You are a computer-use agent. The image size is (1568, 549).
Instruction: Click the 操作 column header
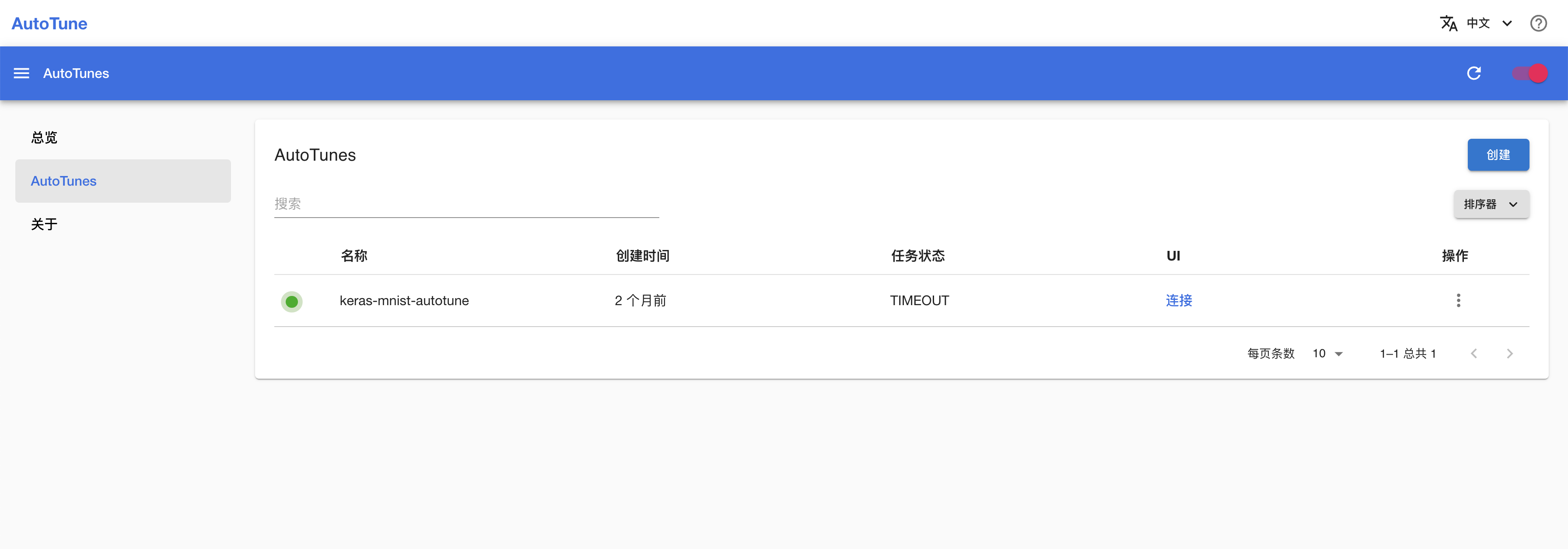(x=1455, y=256)
